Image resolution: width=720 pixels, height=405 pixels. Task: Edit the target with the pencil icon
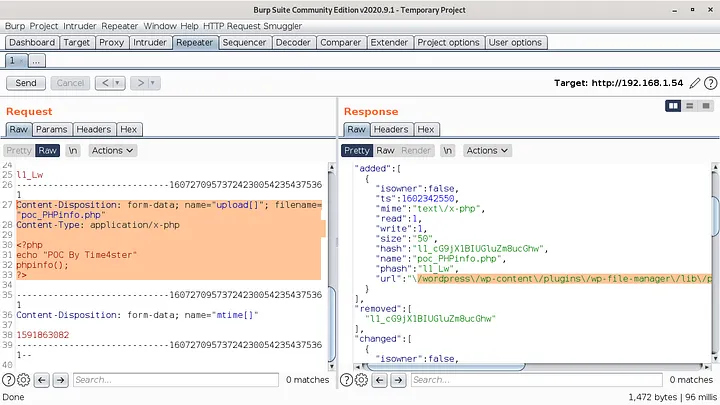[695, 83]
